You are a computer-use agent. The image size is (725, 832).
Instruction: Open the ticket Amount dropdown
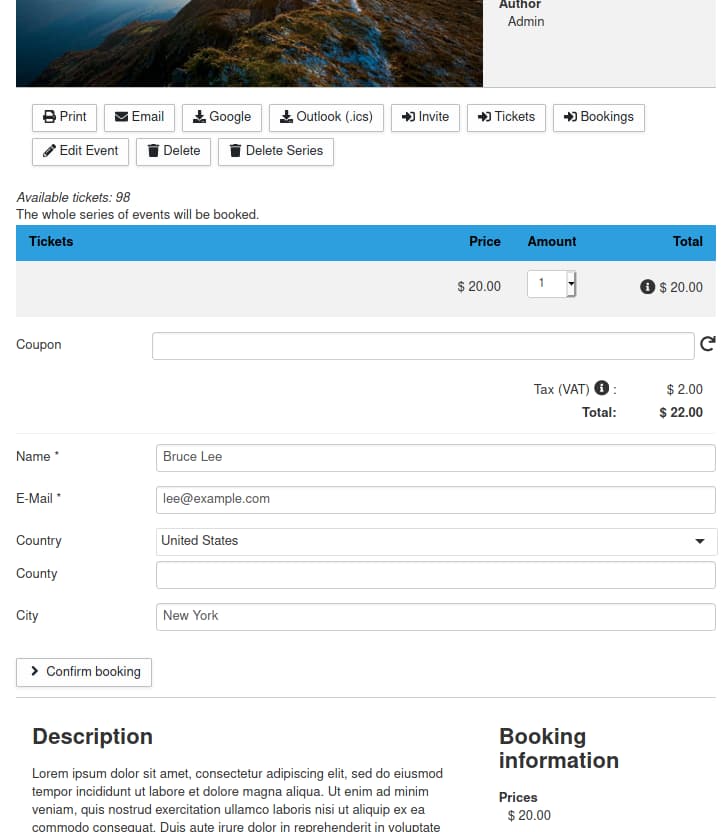[552, 284]
